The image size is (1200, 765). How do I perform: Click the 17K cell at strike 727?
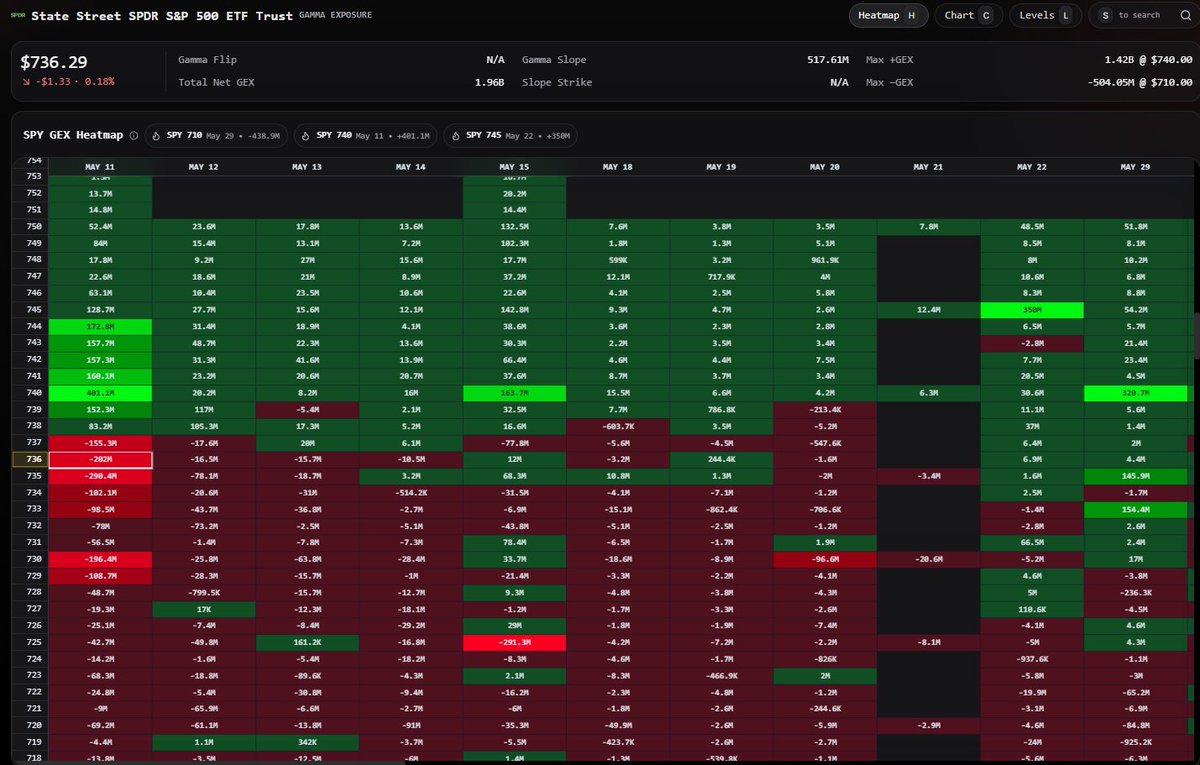coord(204,608)
